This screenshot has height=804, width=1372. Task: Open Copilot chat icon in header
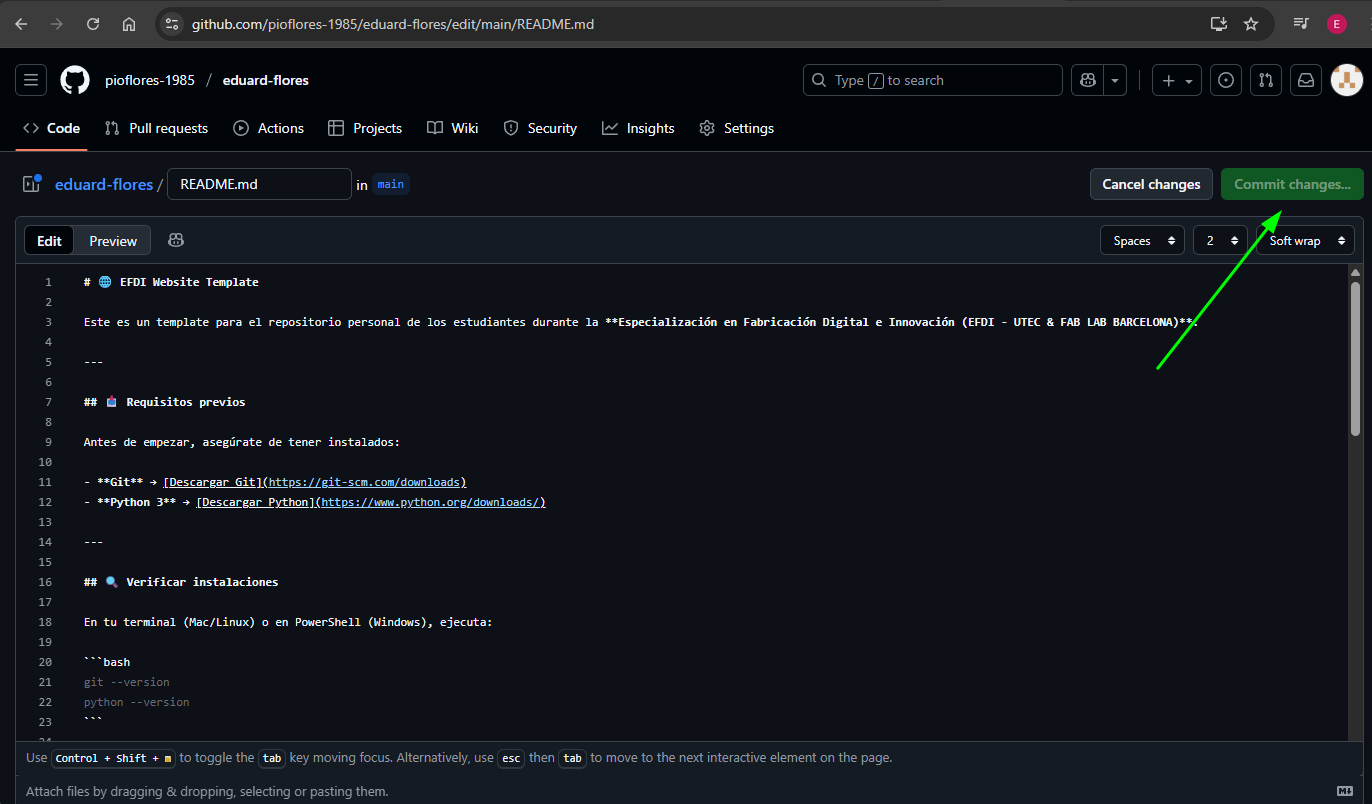(1087, 80)
